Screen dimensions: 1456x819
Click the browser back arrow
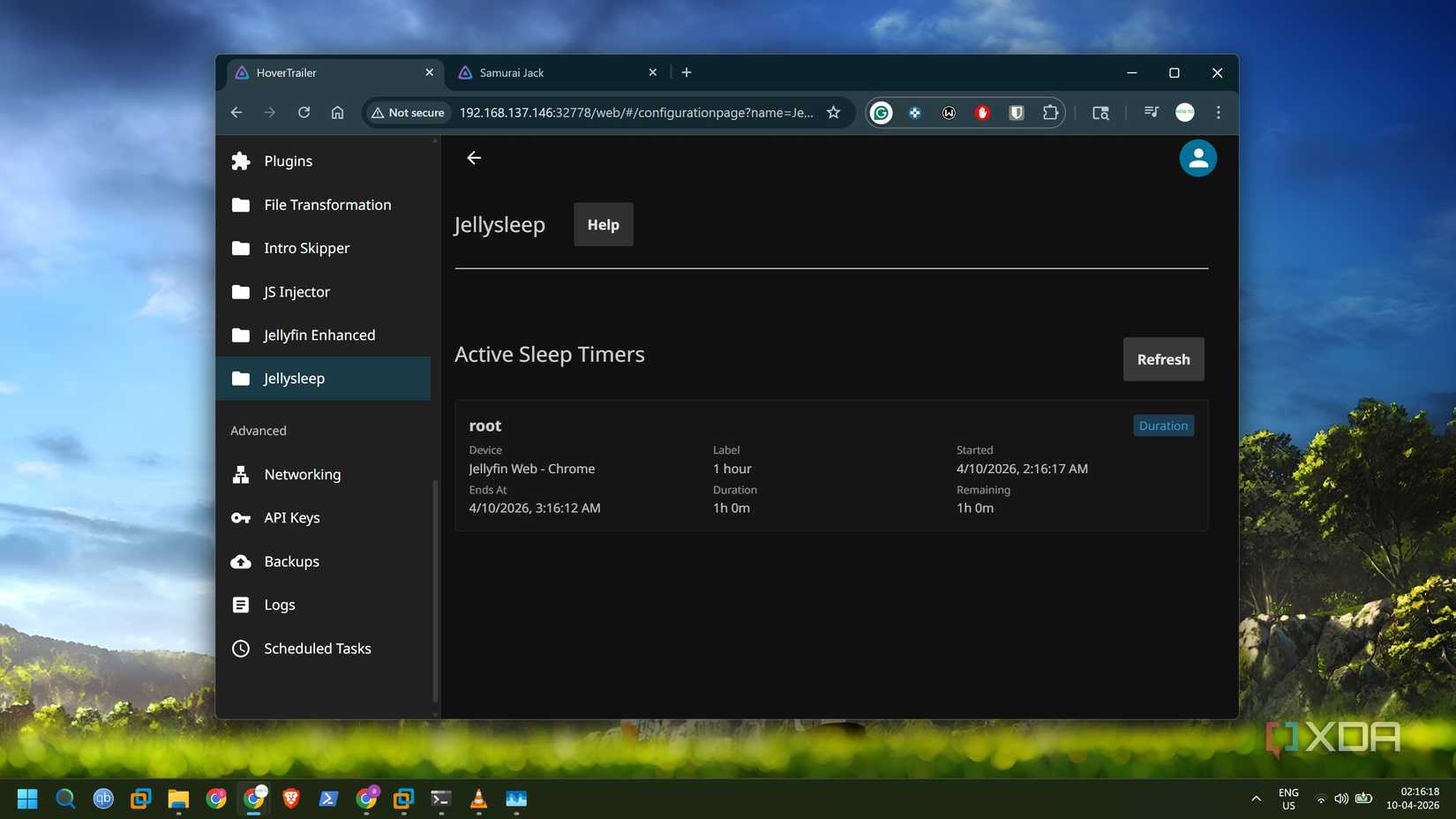tap(236, 112)
